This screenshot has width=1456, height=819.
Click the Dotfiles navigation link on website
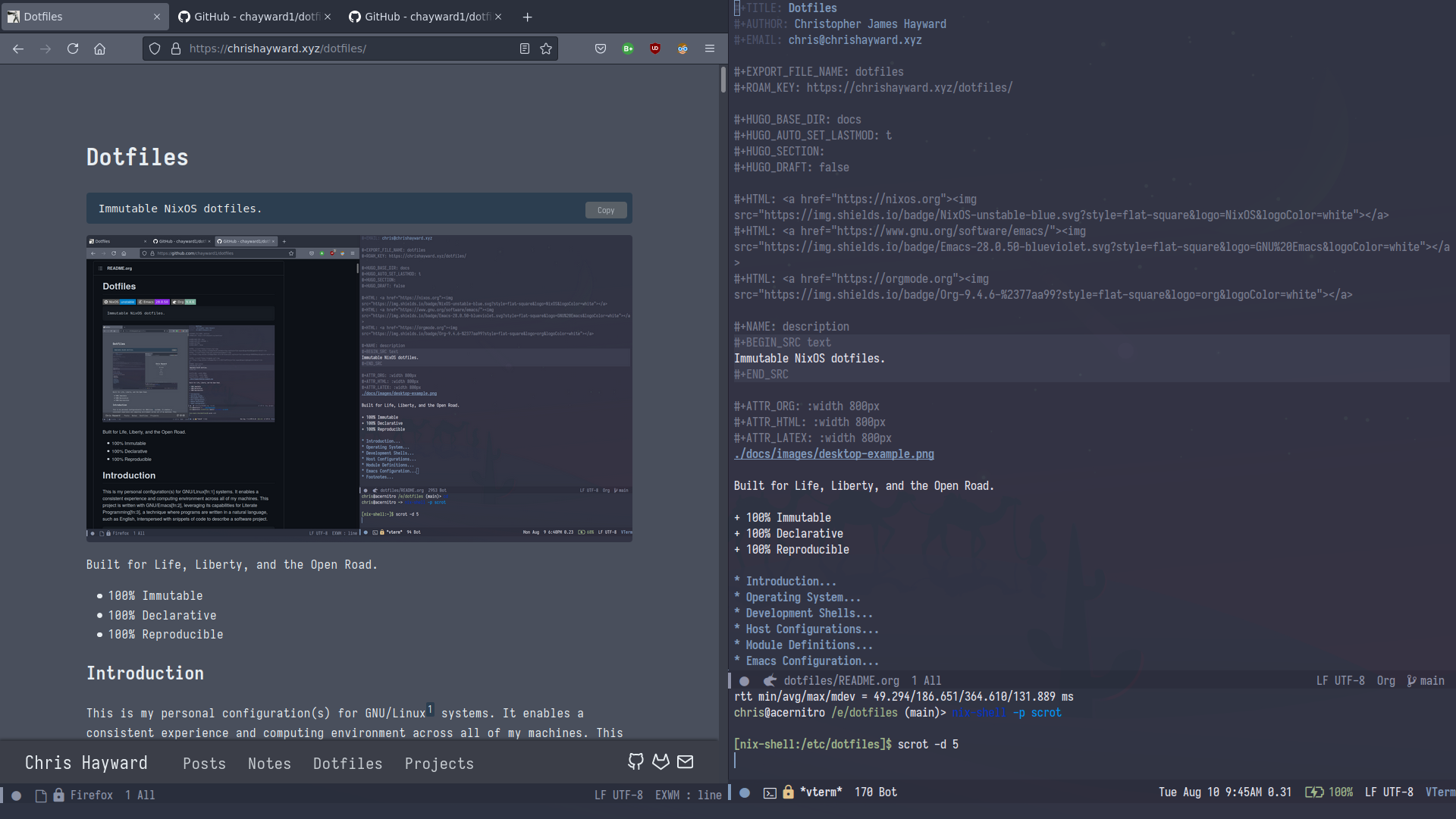(x=347, y=763)
